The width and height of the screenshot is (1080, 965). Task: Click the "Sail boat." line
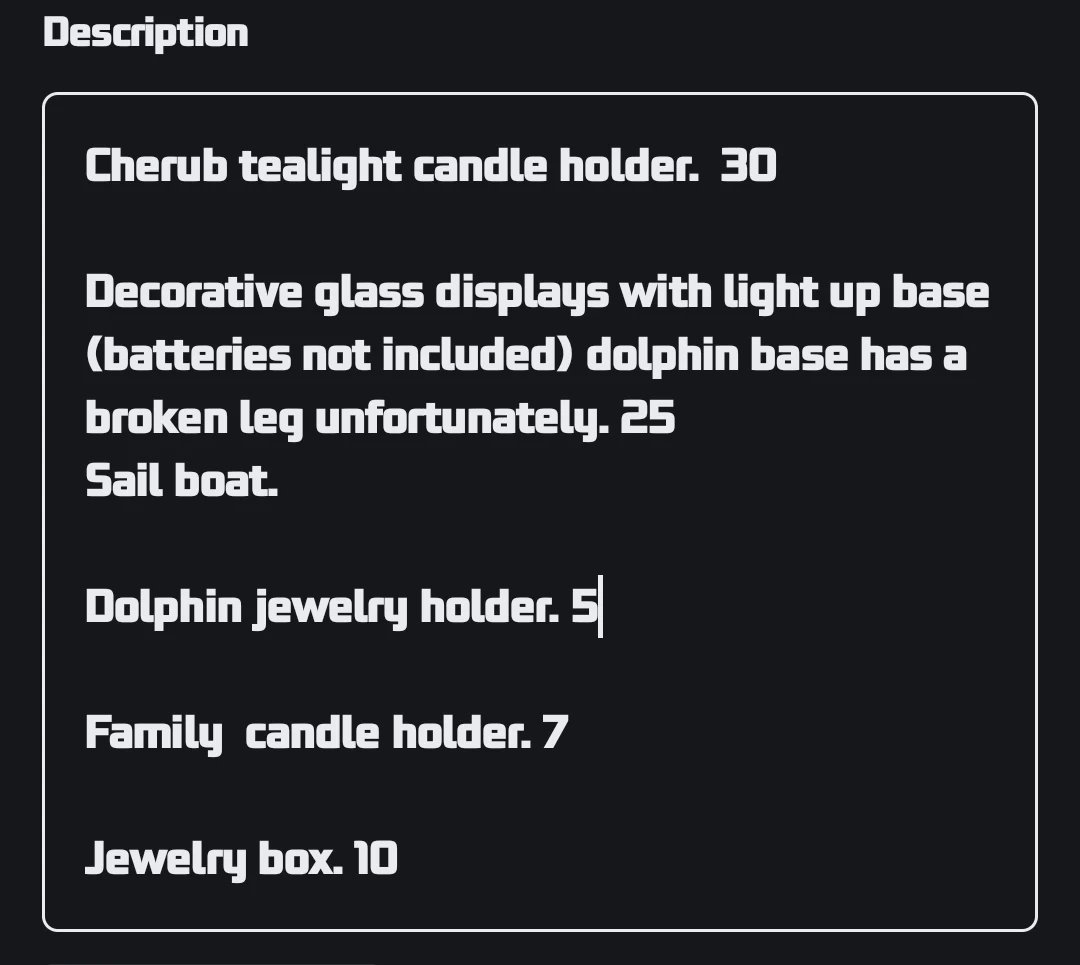[x=181, y=482]
